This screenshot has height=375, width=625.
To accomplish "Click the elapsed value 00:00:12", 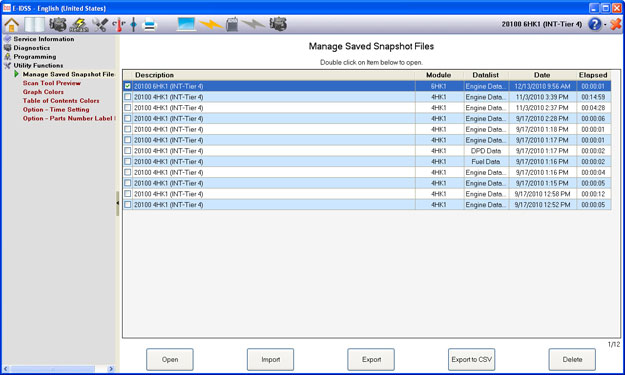I will (x=593, y=194).
